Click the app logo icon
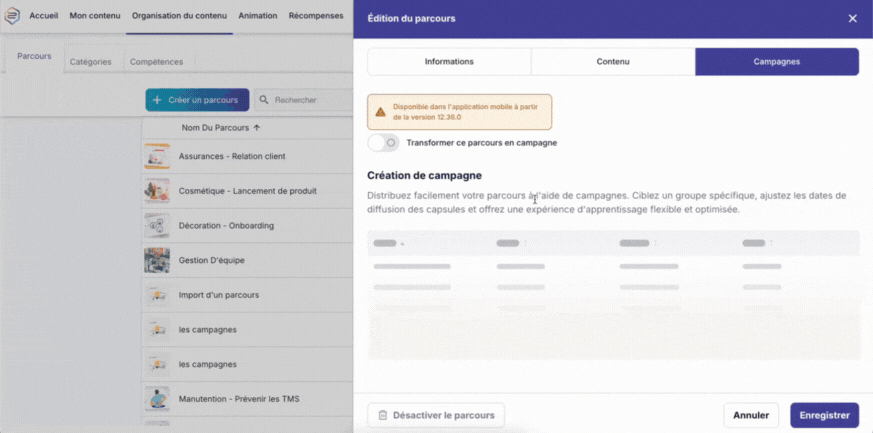873x433 pixels. [12, 16]
